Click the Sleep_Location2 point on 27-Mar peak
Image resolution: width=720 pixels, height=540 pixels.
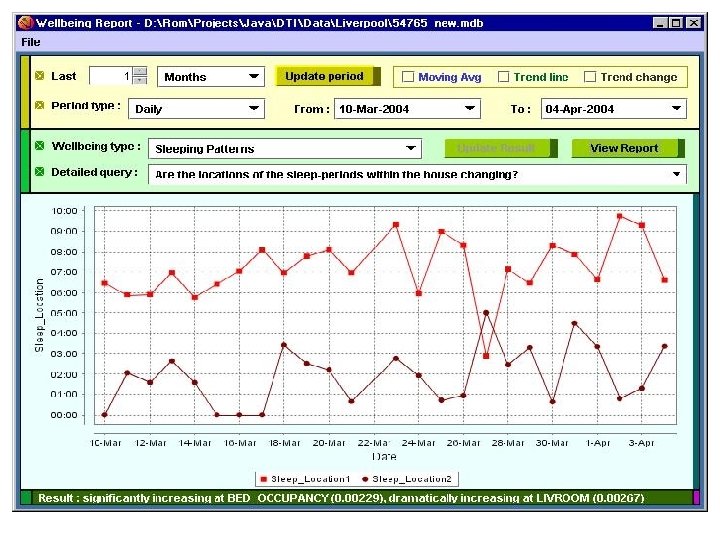click(486, 313)
